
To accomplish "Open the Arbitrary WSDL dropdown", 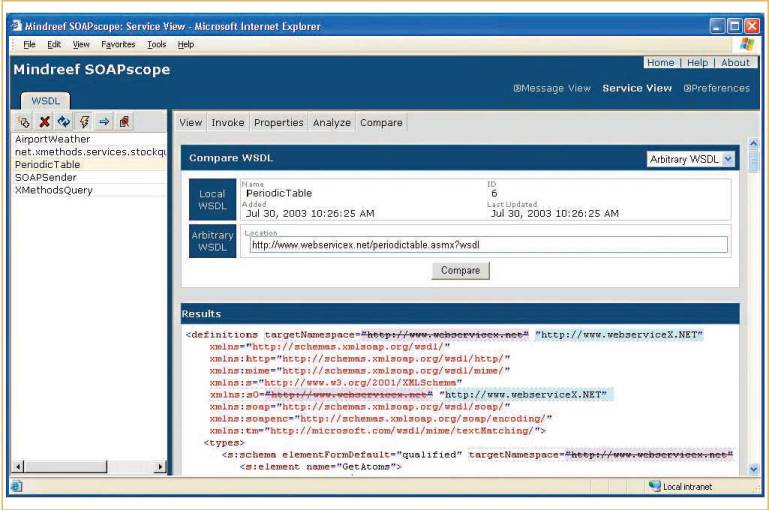I will click(x=691, y=159).
